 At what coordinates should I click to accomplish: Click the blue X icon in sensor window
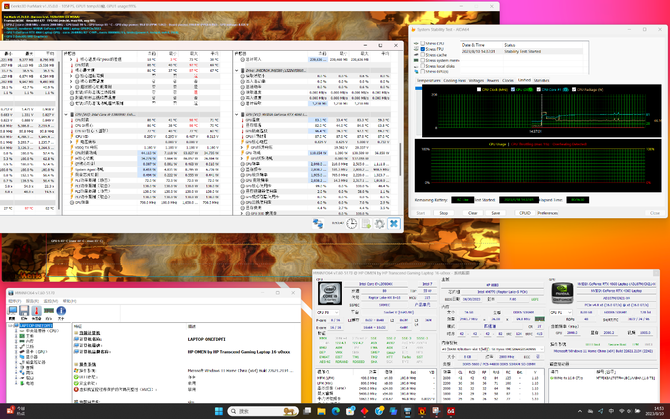pos(394,224)
